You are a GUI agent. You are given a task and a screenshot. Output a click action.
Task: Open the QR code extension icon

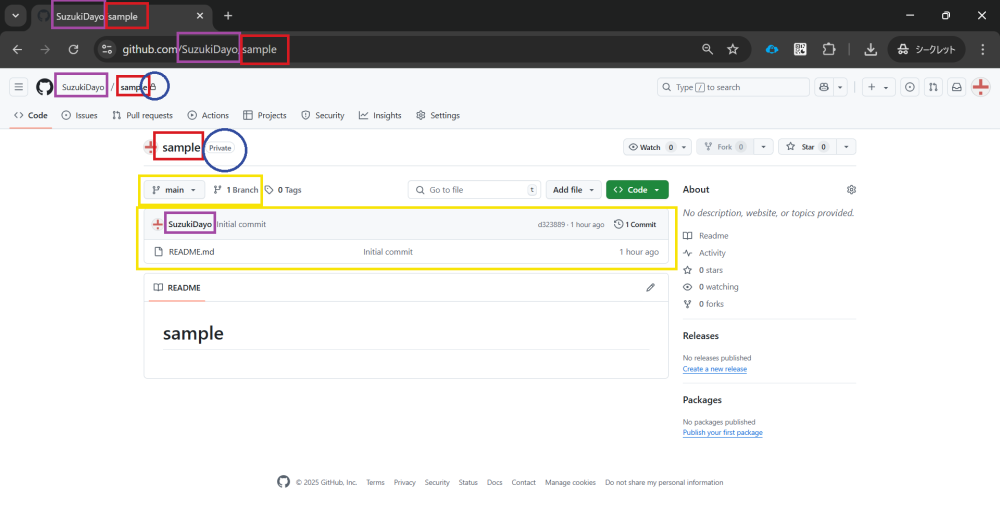click(x=800, y=49)
